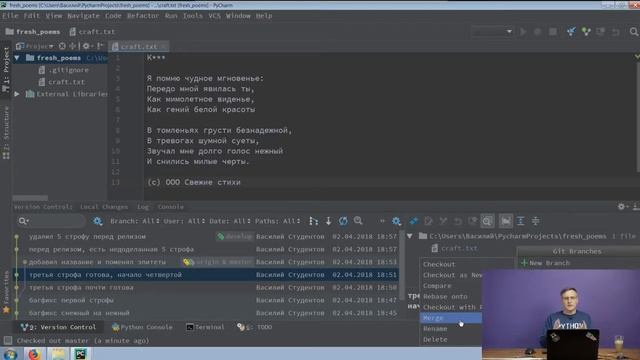Viewport: 640px width, 360px height.
Task: Open the Tools menu
Action: point(193,16)
